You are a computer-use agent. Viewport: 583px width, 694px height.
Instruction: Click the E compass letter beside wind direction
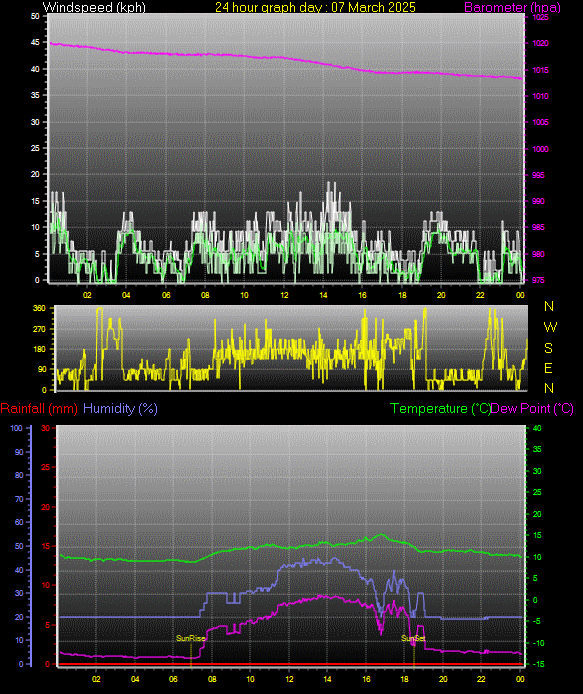[x=548, y=368]
